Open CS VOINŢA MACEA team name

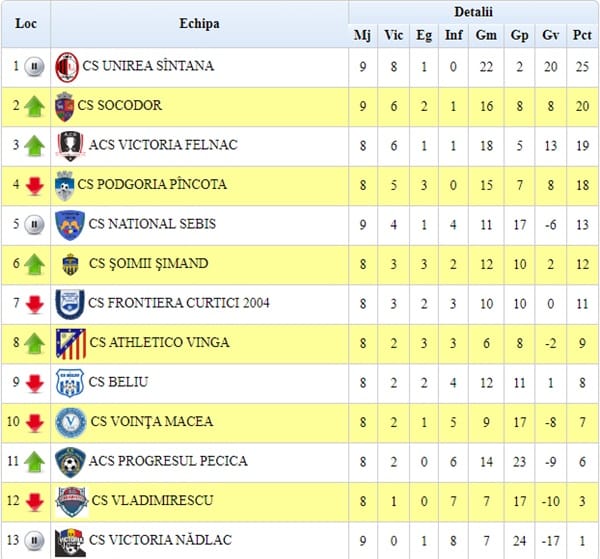(x=152, y=422)
